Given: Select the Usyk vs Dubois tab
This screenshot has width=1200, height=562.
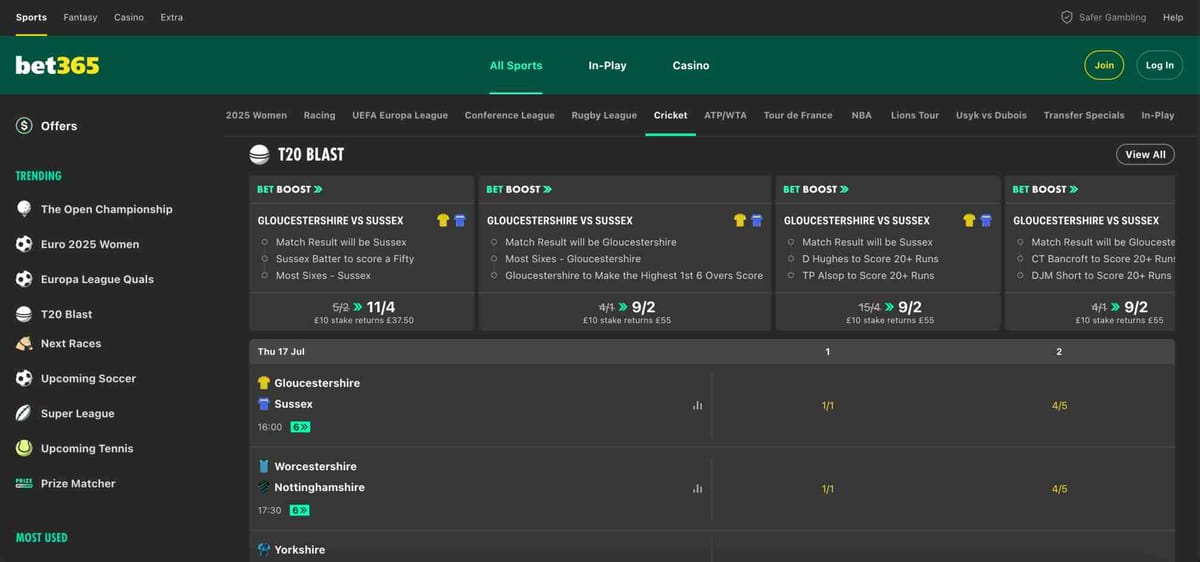Looking at the screenshot, I should [x=991, y=115].
